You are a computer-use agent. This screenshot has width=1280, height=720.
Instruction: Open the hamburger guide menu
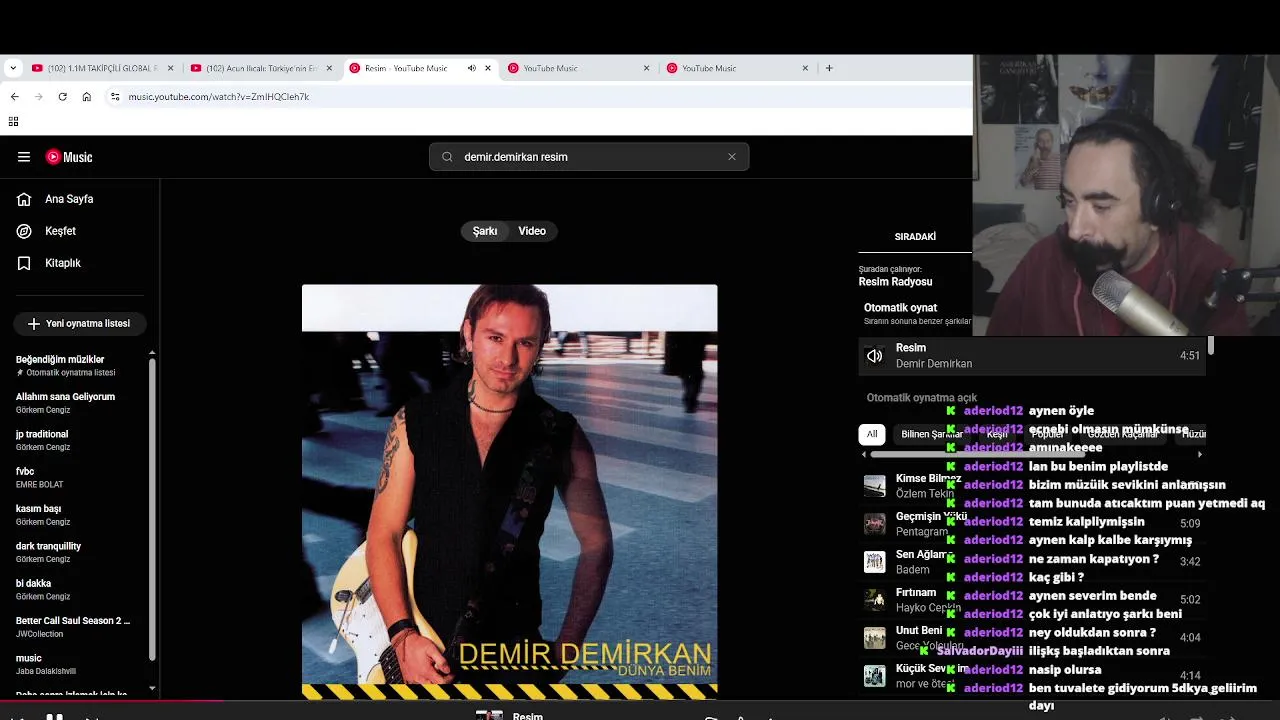(x=24, y=157)
